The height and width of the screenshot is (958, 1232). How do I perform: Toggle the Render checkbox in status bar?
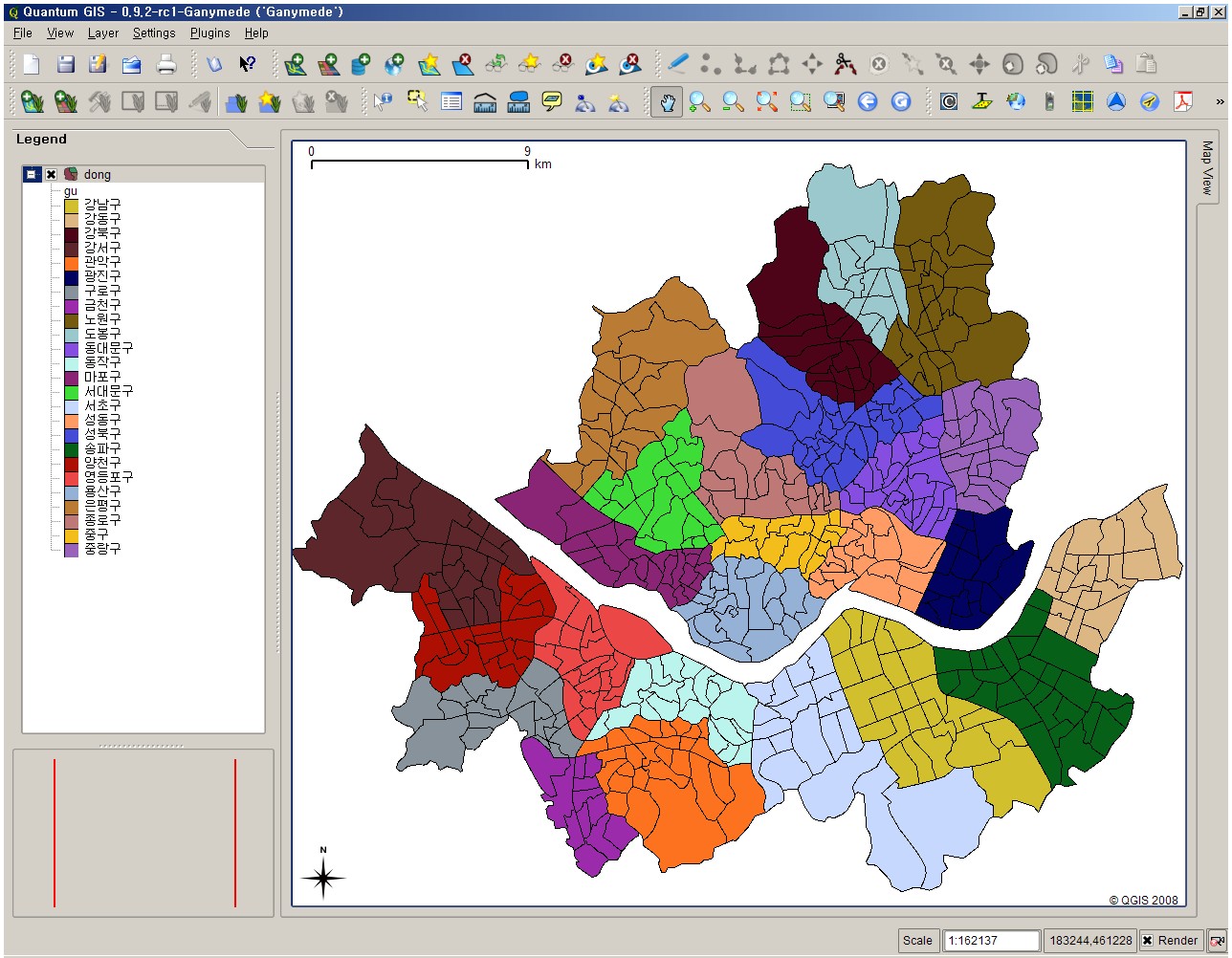point(1147,941)
